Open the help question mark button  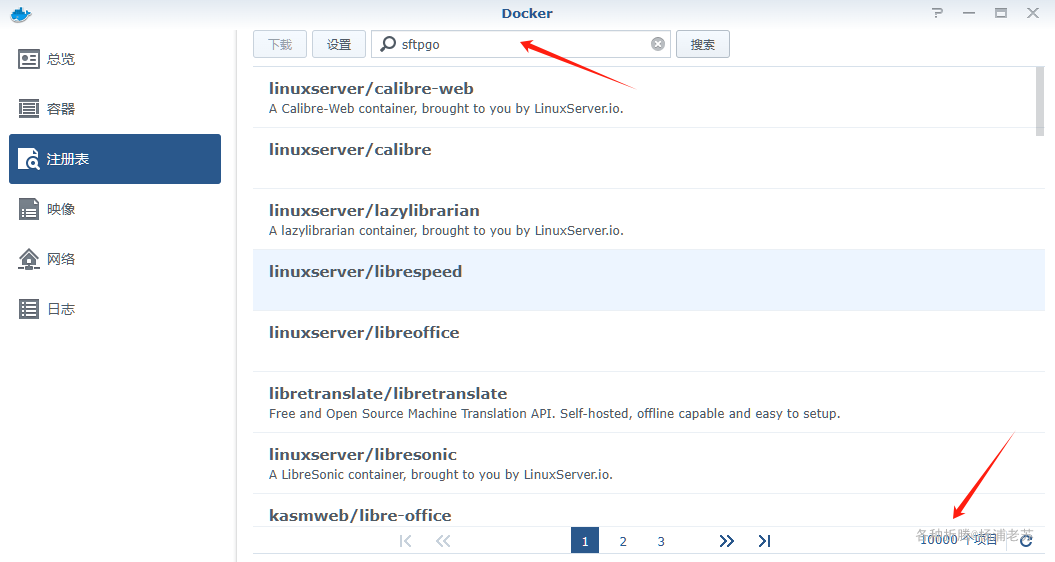point(937,13)
